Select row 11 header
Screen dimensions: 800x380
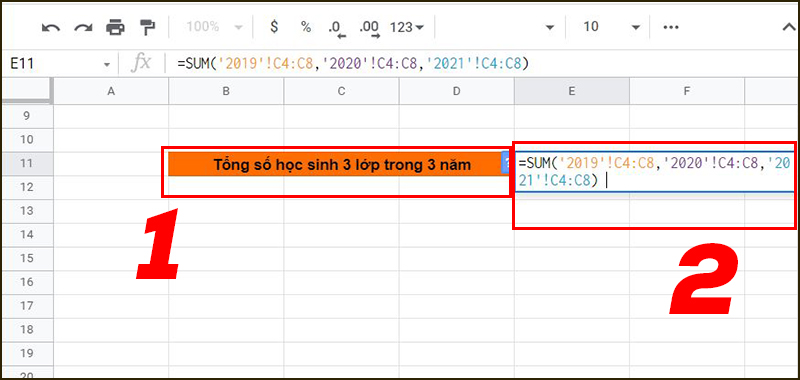pos(27,164)
